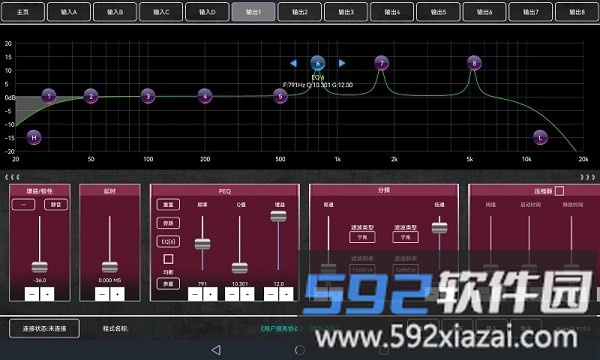600x360 pixels.
Task: Expand panels with right triple chevrons
Action: pyautogui.click(x=588, y=177)
